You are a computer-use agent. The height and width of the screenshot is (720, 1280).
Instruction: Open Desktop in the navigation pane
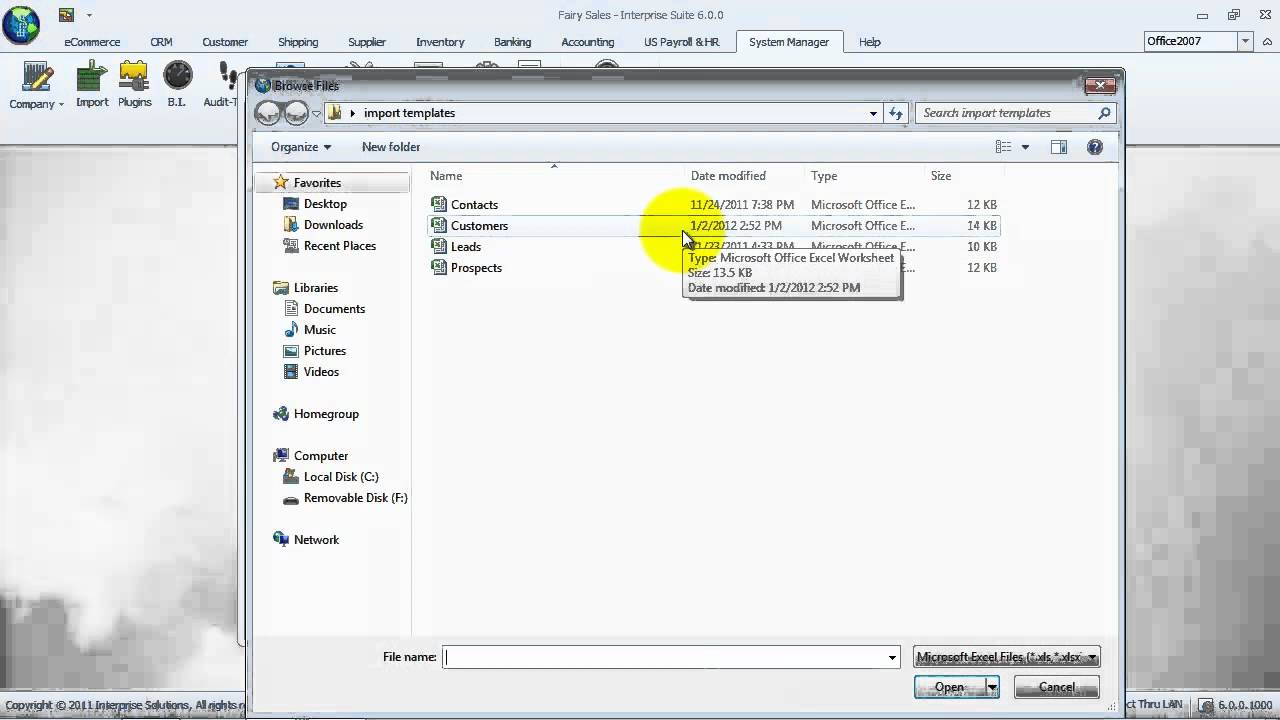pos(325,204)
